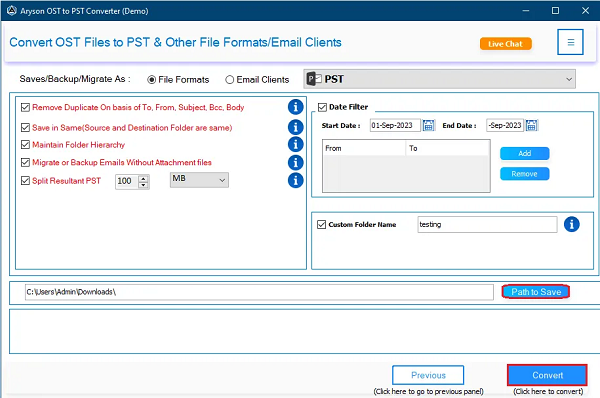Click info icon for Maintain Folder Hierarchy

(x=295, y=144)
